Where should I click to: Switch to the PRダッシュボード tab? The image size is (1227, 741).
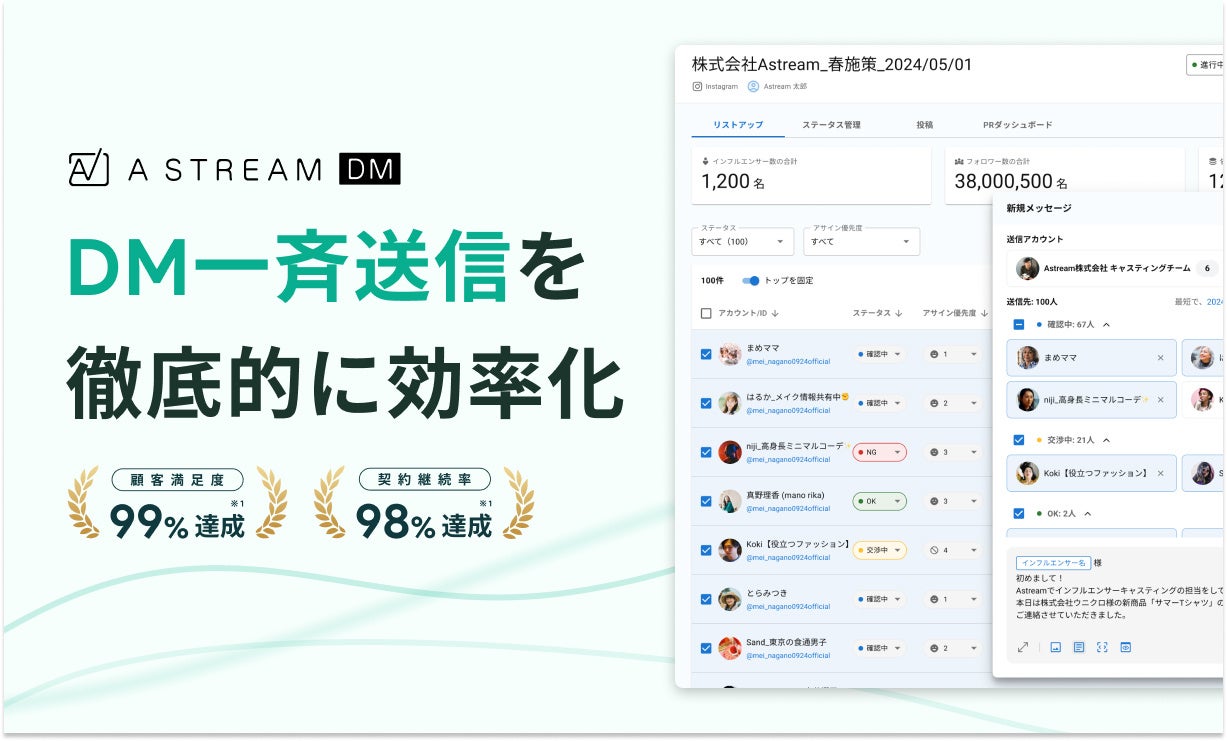coord(1017,125)
